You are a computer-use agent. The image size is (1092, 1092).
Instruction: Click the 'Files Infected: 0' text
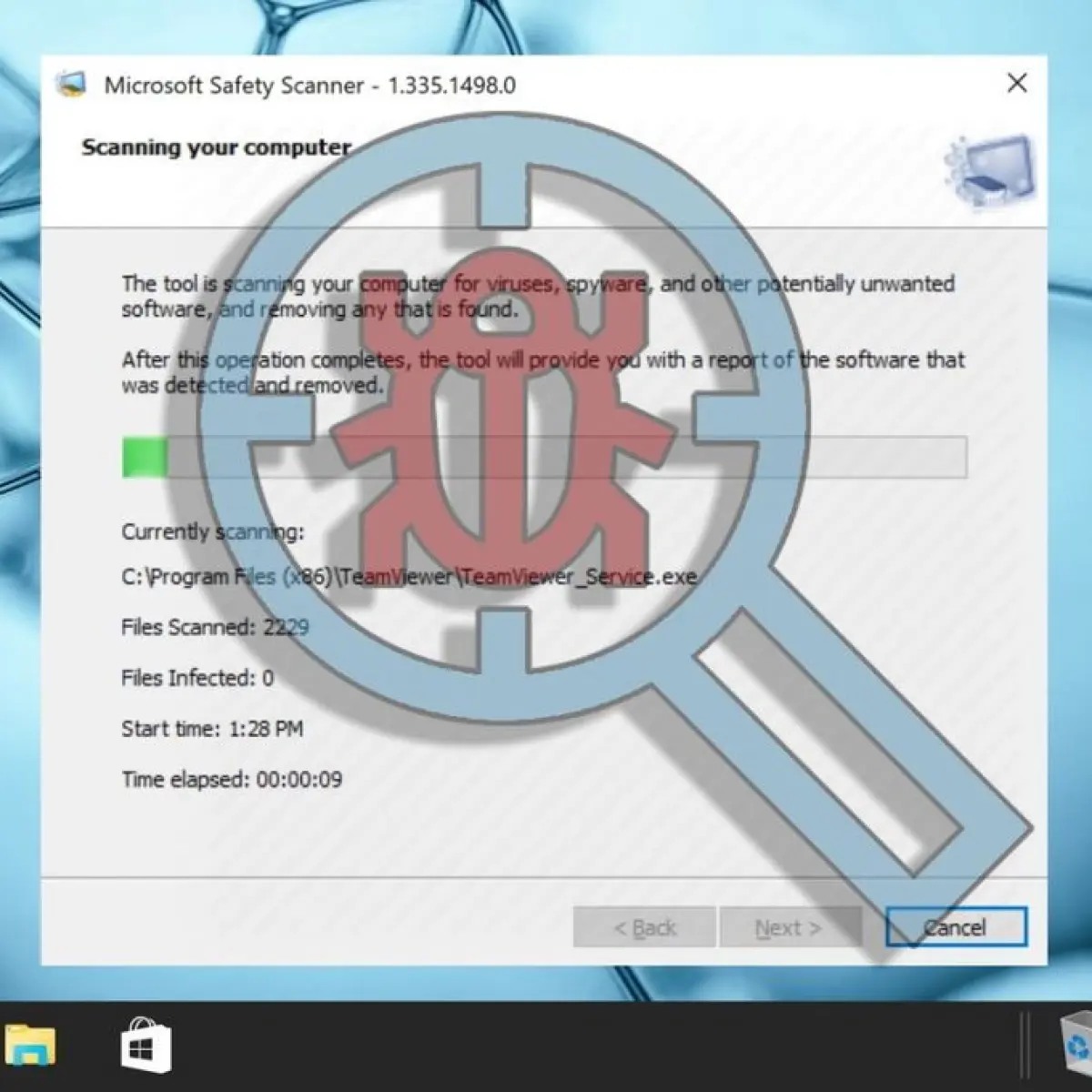click(x=197, y=678)
